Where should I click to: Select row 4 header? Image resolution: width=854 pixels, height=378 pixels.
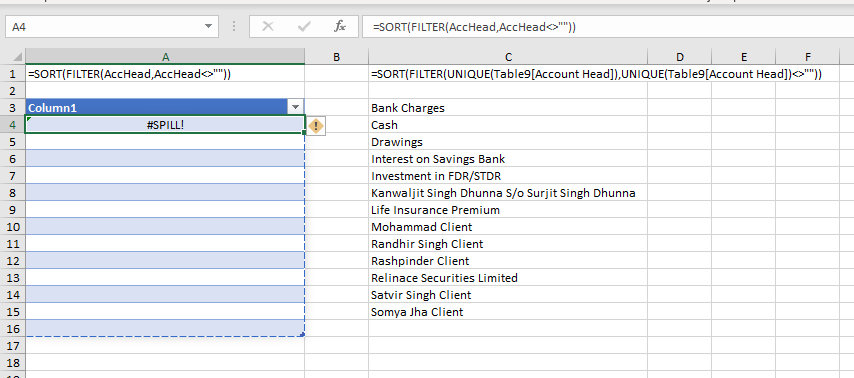coord(13,125)
